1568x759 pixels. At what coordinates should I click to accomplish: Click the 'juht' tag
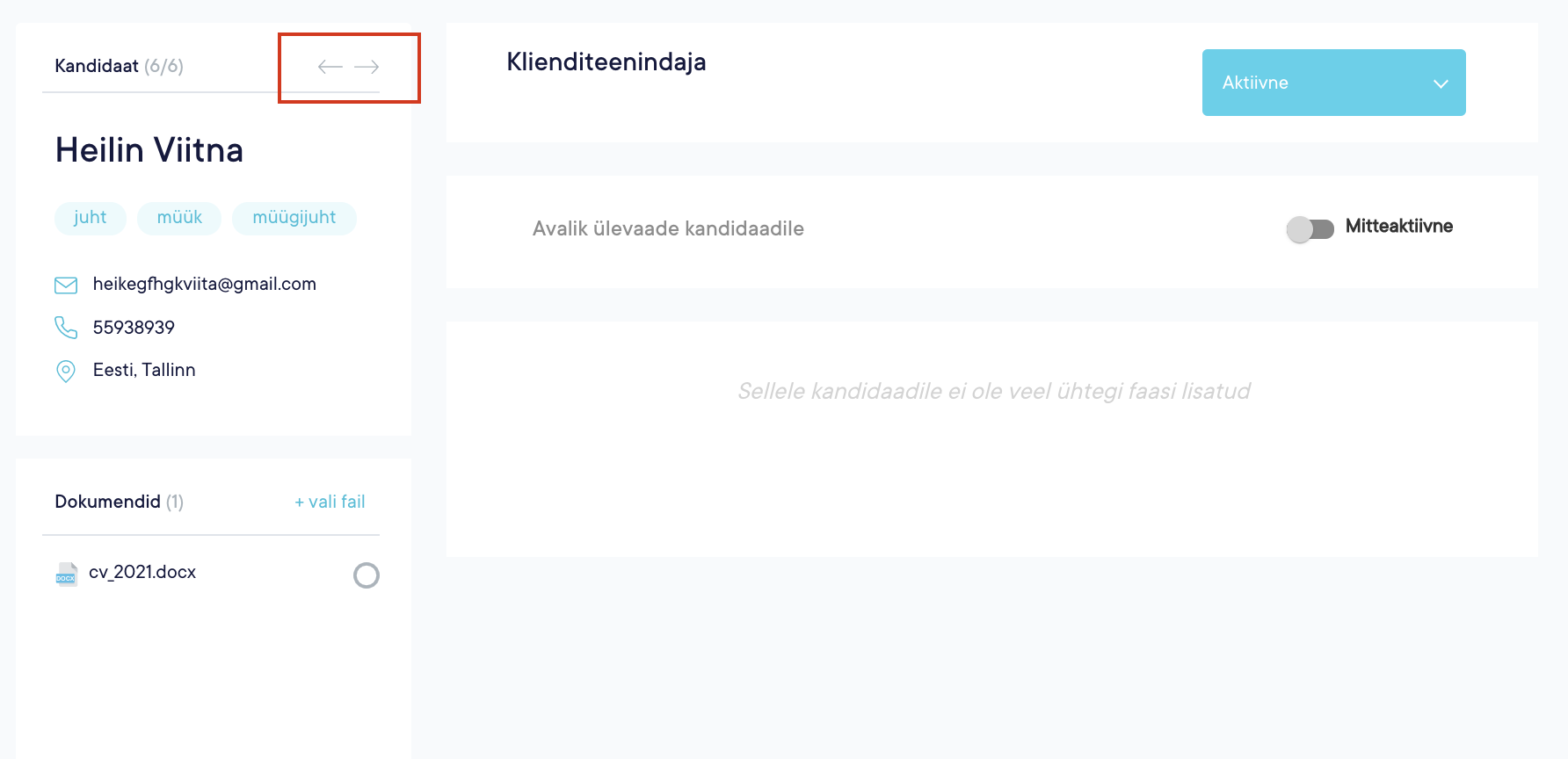pyautogui.click(x=91, y=218)
